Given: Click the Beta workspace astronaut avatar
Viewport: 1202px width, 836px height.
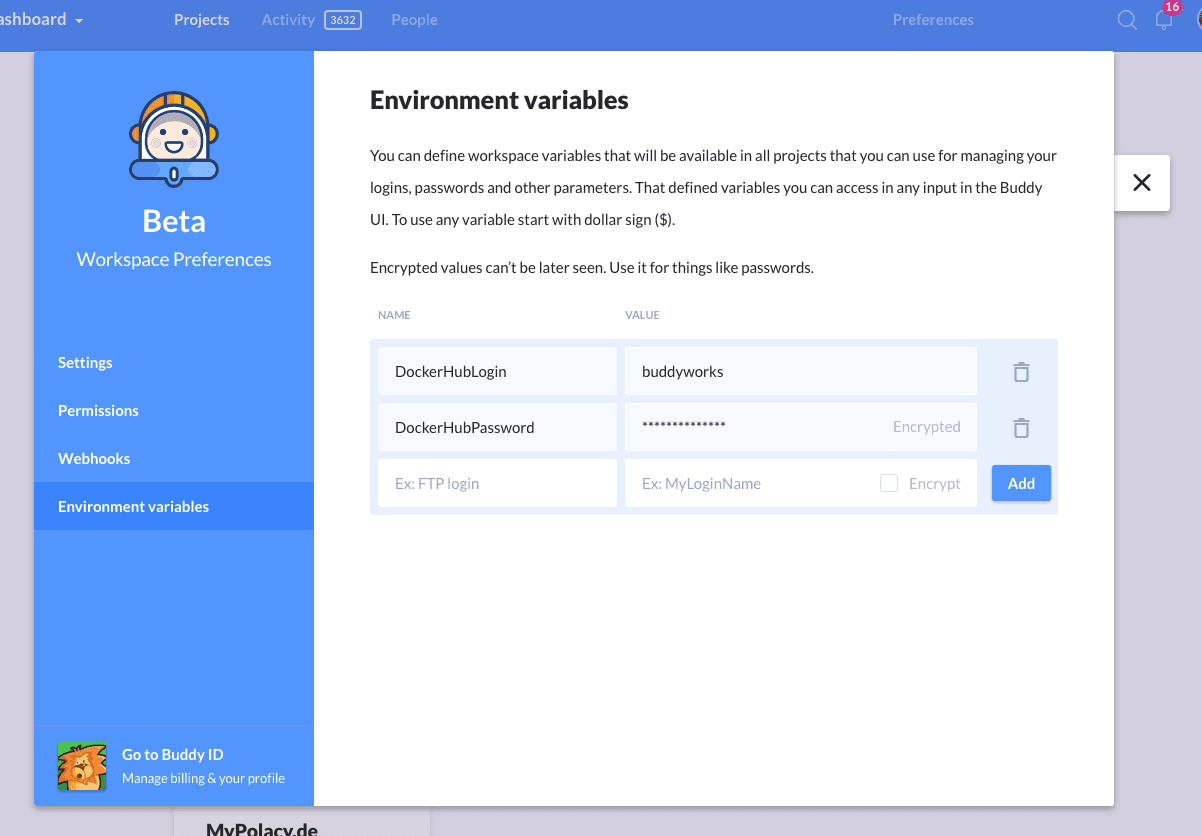Looking at the screenshot, I should tap(174, 138).
